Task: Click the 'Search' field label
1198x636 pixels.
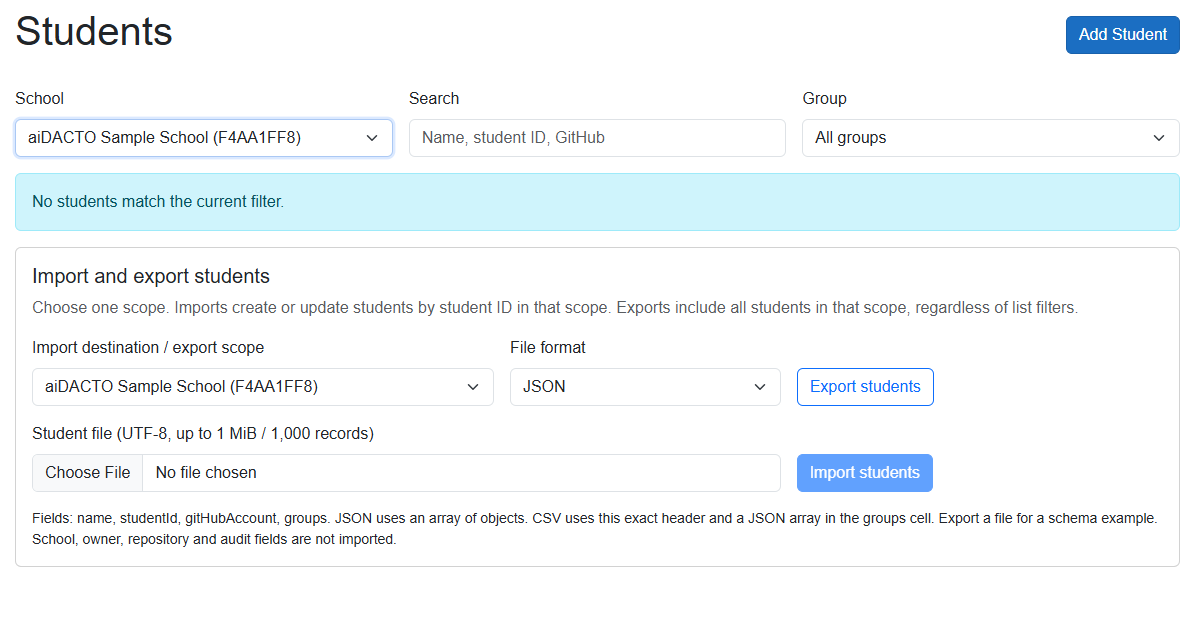Action: point(433,99)
